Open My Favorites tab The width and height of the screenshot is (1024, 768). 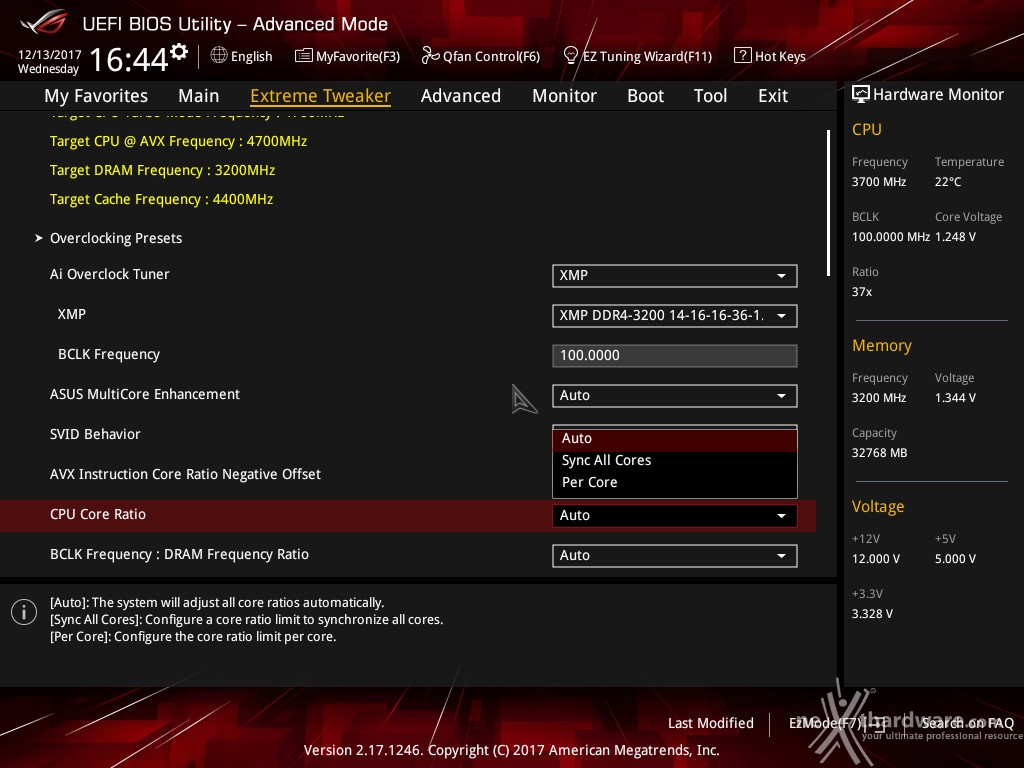coord(96,96)
